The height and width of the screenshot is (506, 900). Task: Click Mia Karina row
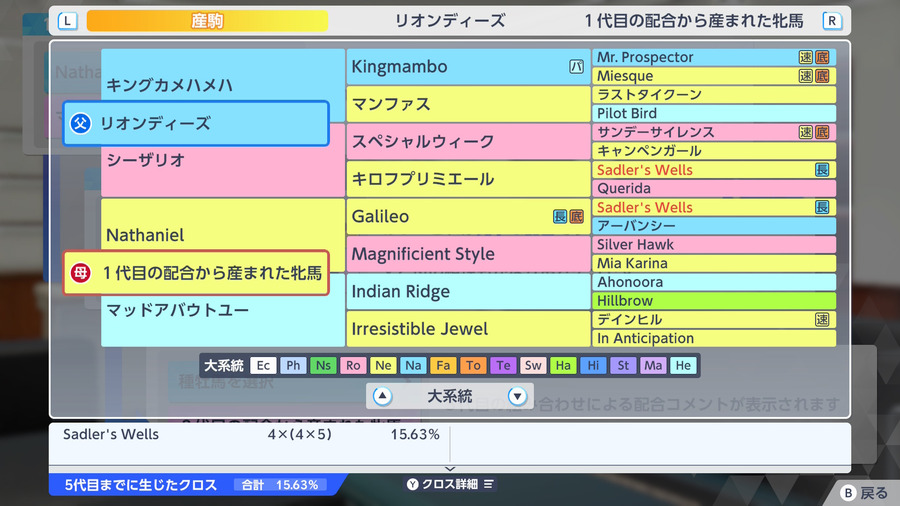tap(713, 263)
